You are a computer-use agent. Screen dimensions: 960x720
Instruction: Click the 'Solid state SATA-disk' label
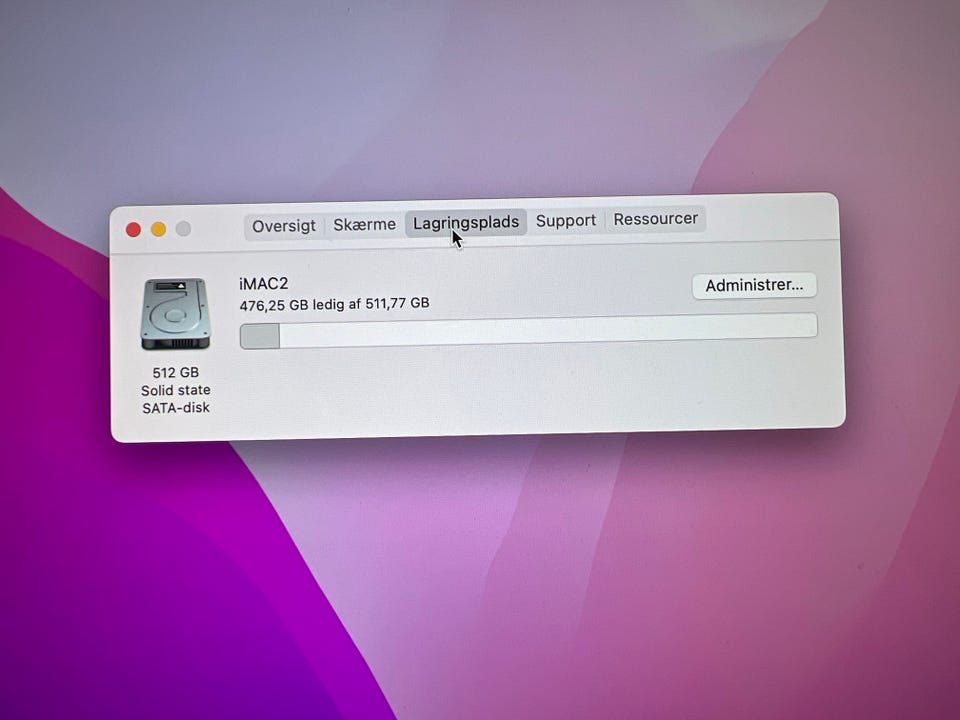[x=176, y=399]
